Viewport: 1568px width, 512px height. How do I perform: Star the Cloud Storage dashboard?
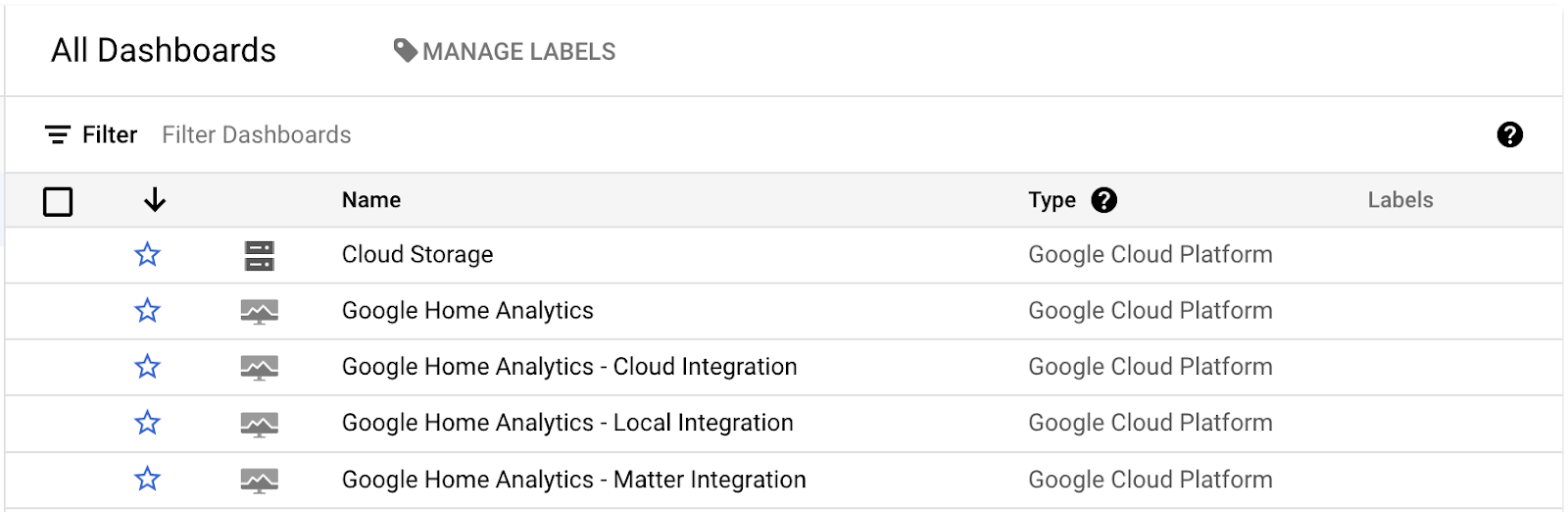pyautogui.click(x=147, y=255)
